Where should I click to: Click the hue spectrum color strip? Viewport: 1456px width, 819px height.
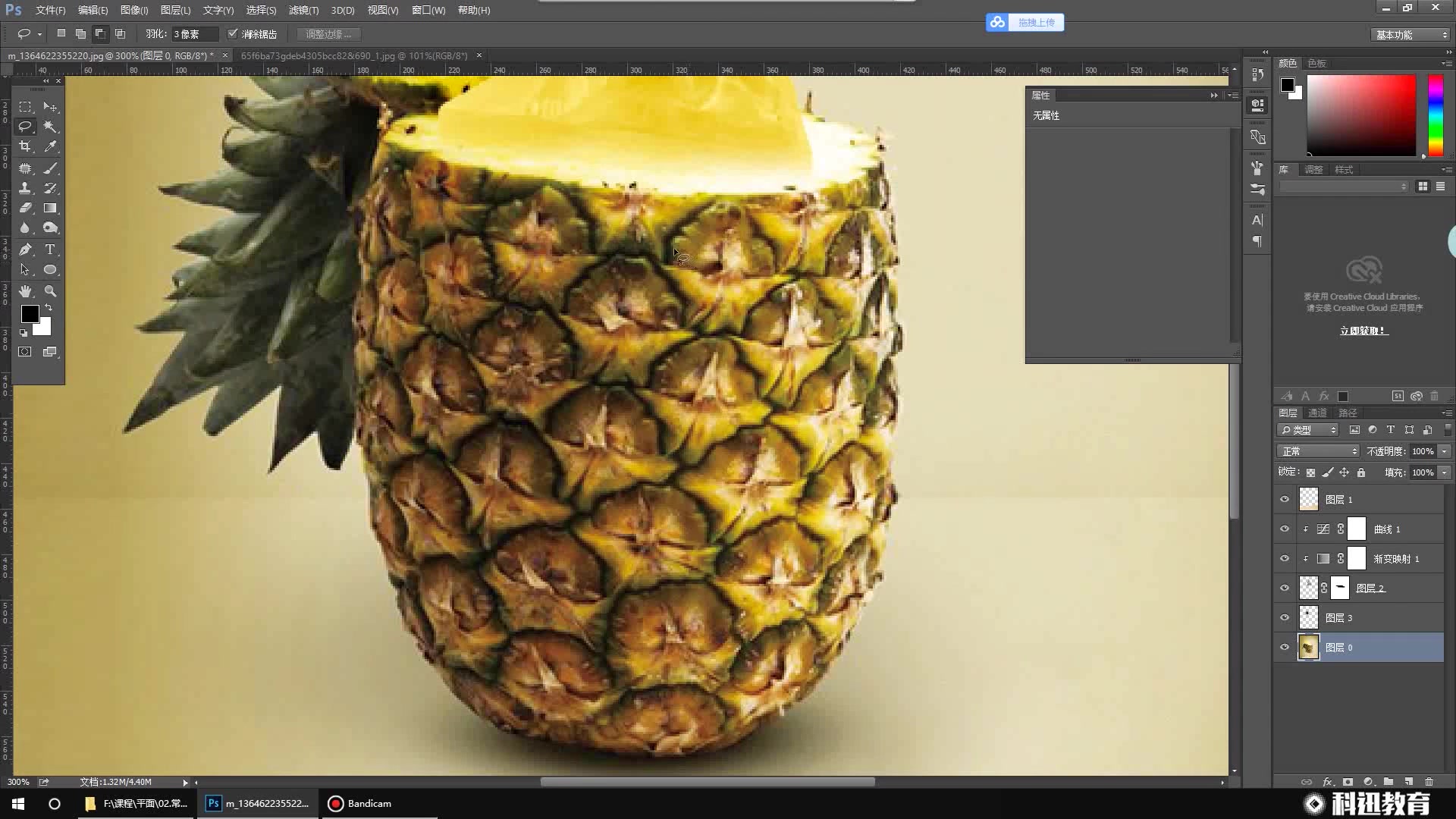pyautogui.click(x=1435, y=115)
